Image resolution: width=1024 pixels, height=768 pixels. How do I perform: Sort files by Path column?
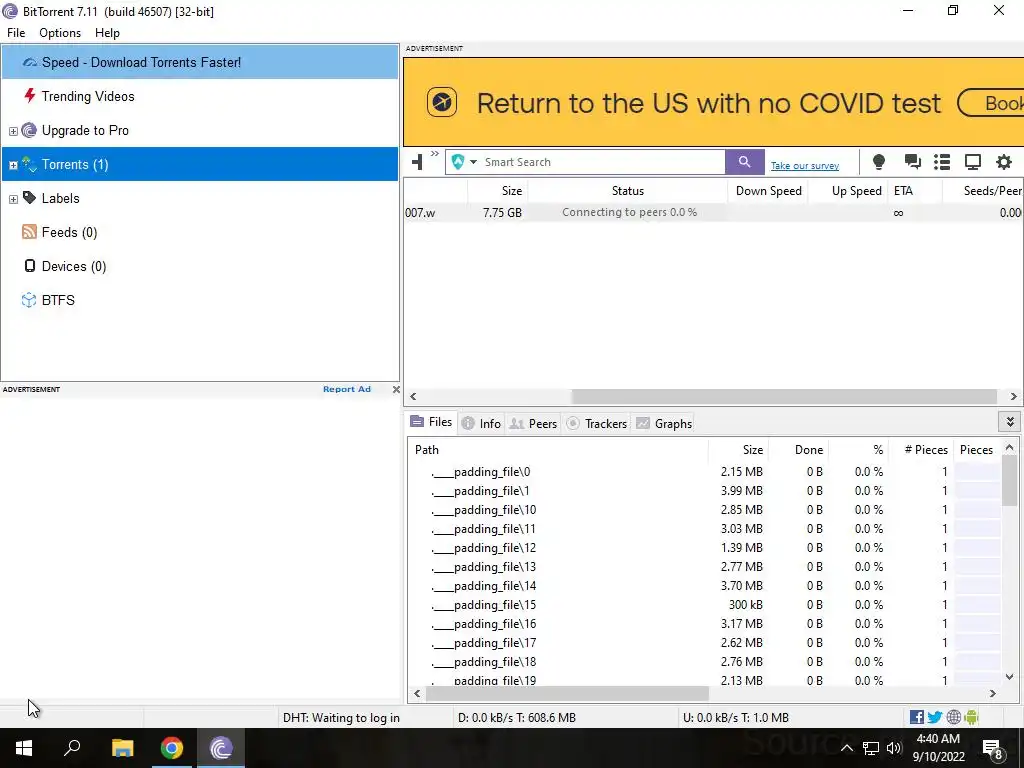click(558, 449)
